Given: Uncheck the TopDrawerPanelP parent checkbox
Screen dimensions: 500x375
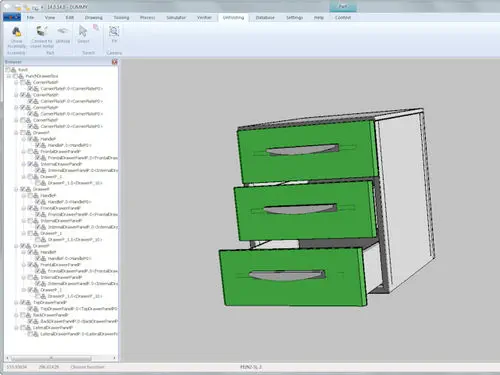Looking at the screenshot, I should [23, 303].
